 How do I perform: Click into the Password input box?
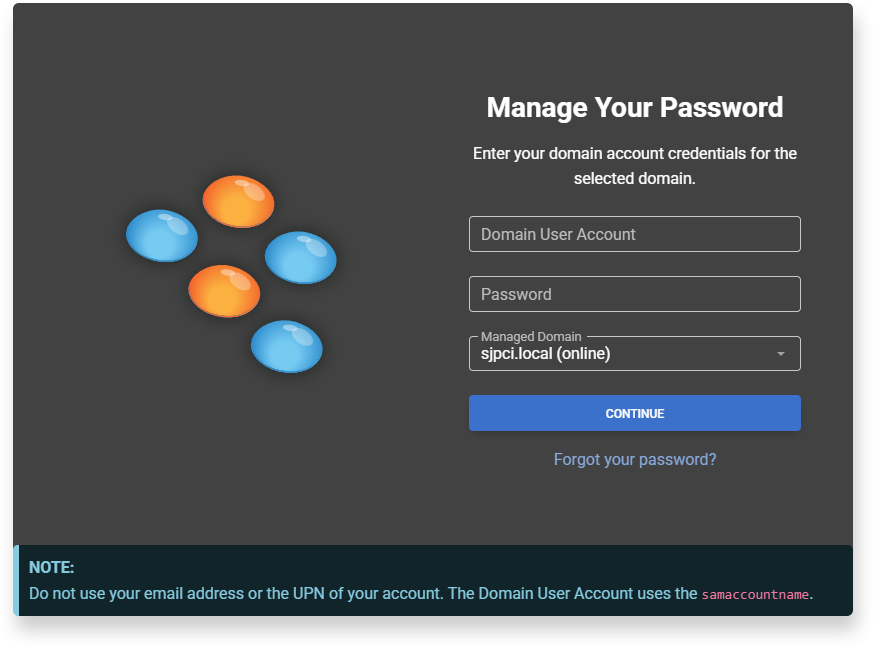point(634,294)
